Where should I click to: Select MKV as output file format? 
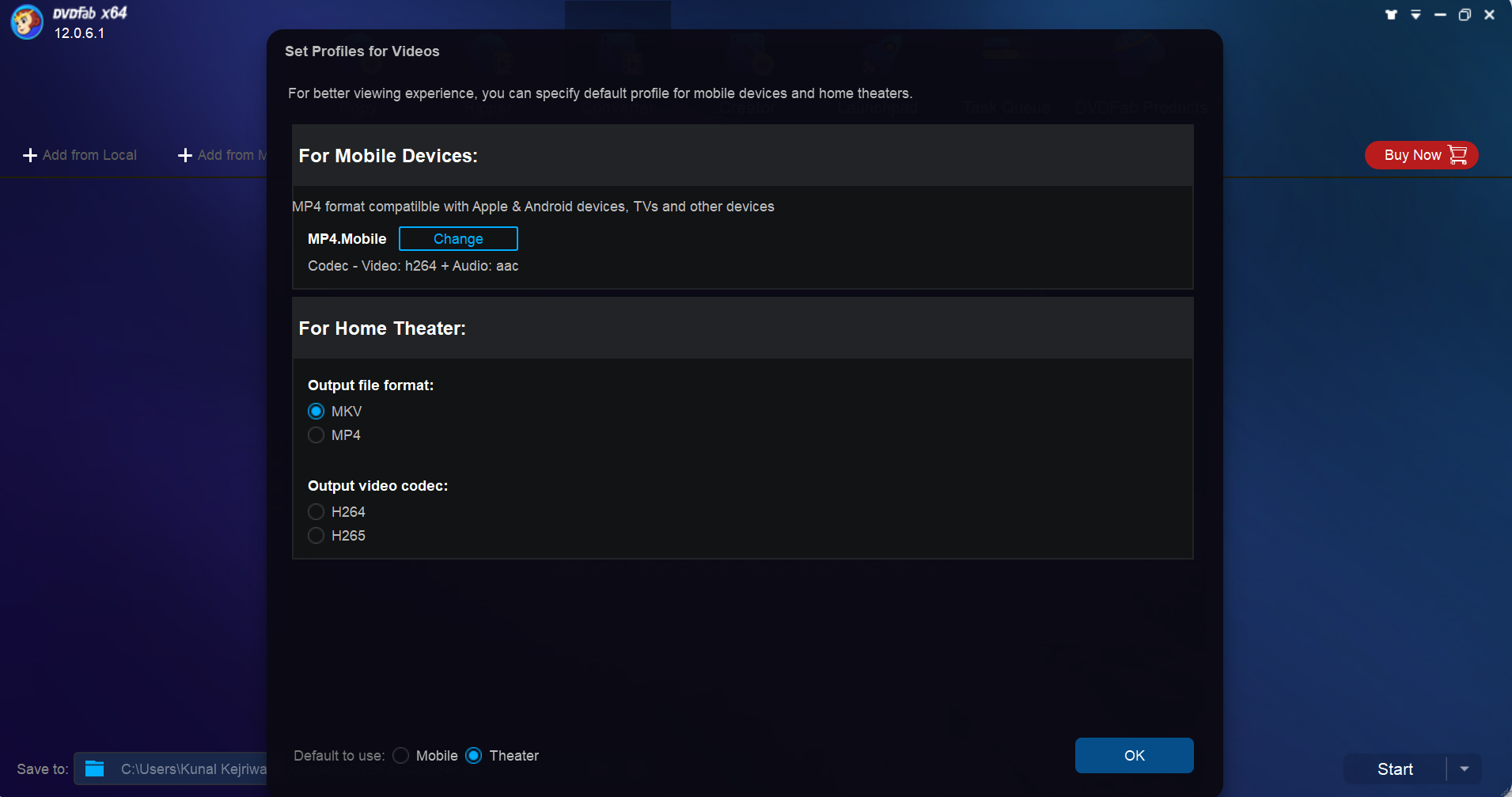[316, 412]
